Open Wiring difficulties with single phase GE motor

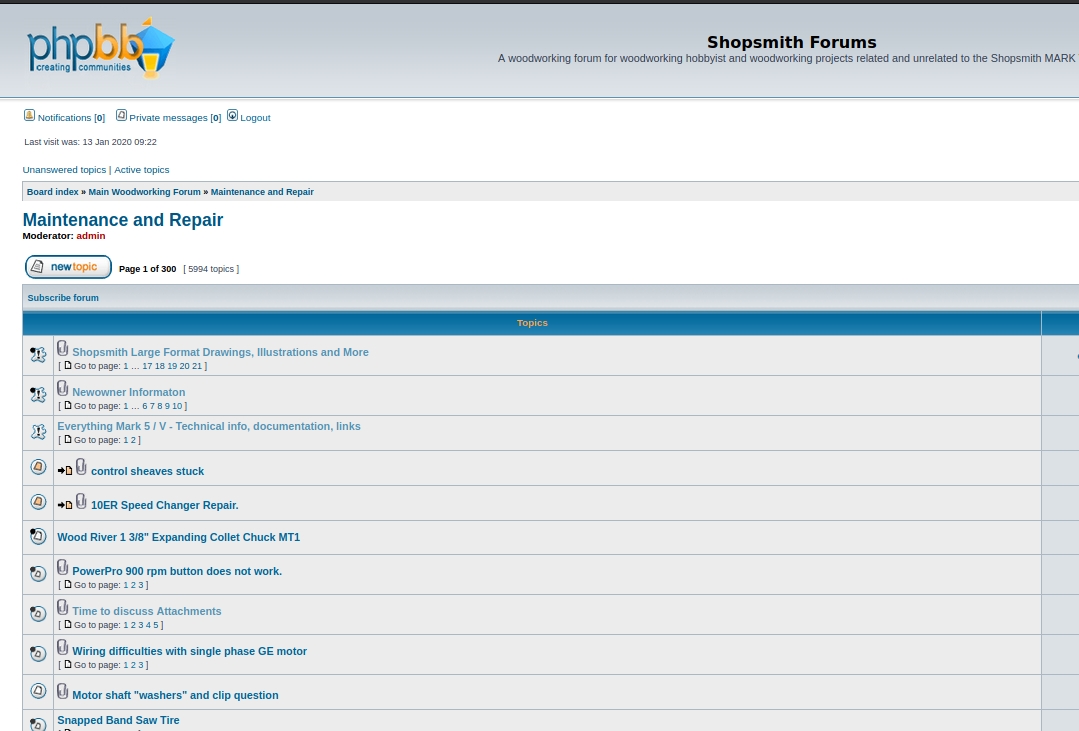click(189, 651)
